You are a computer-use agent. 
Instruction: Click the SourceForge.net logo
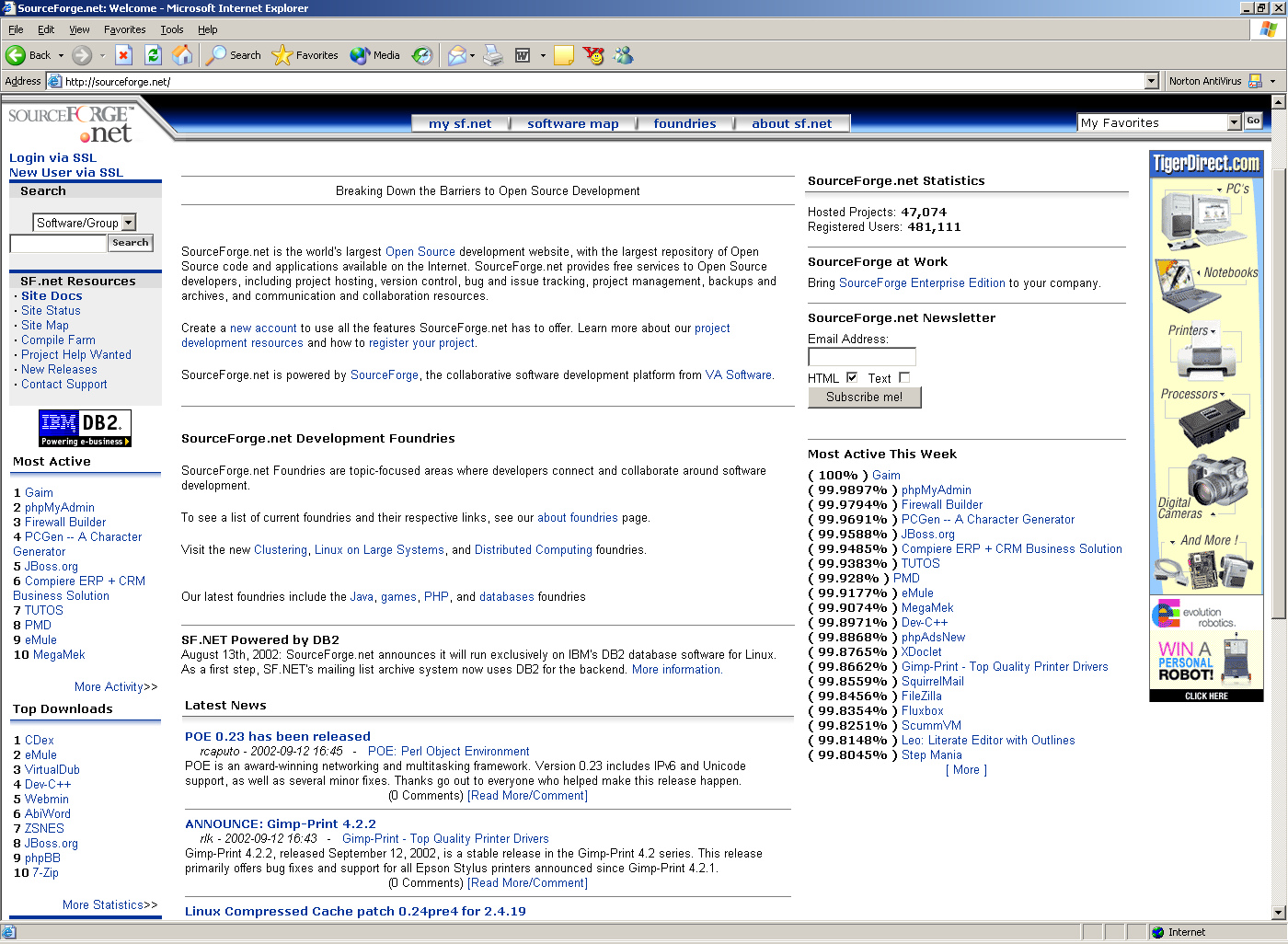point(72,123)
